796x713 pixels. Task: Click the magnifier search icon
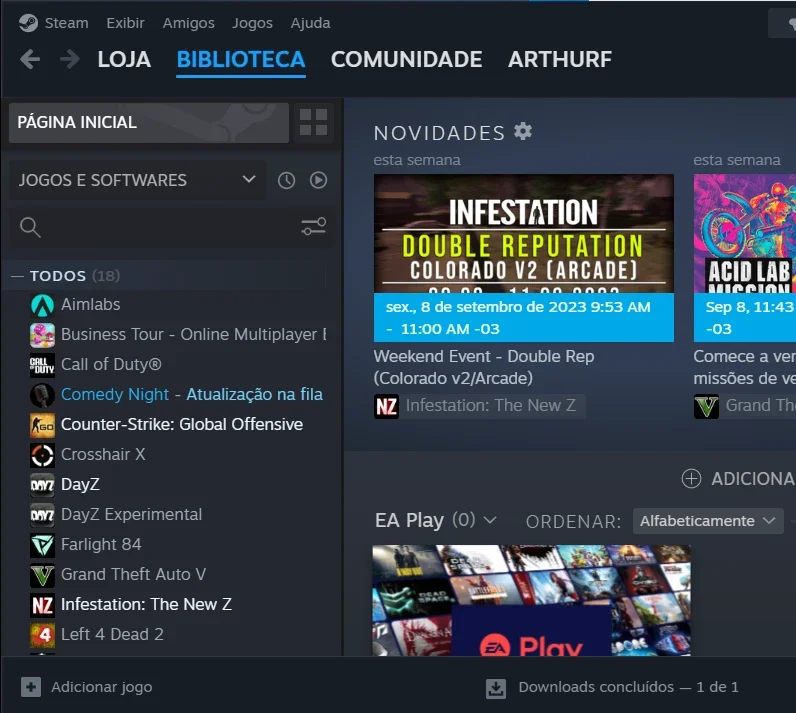tap(30, 227)
